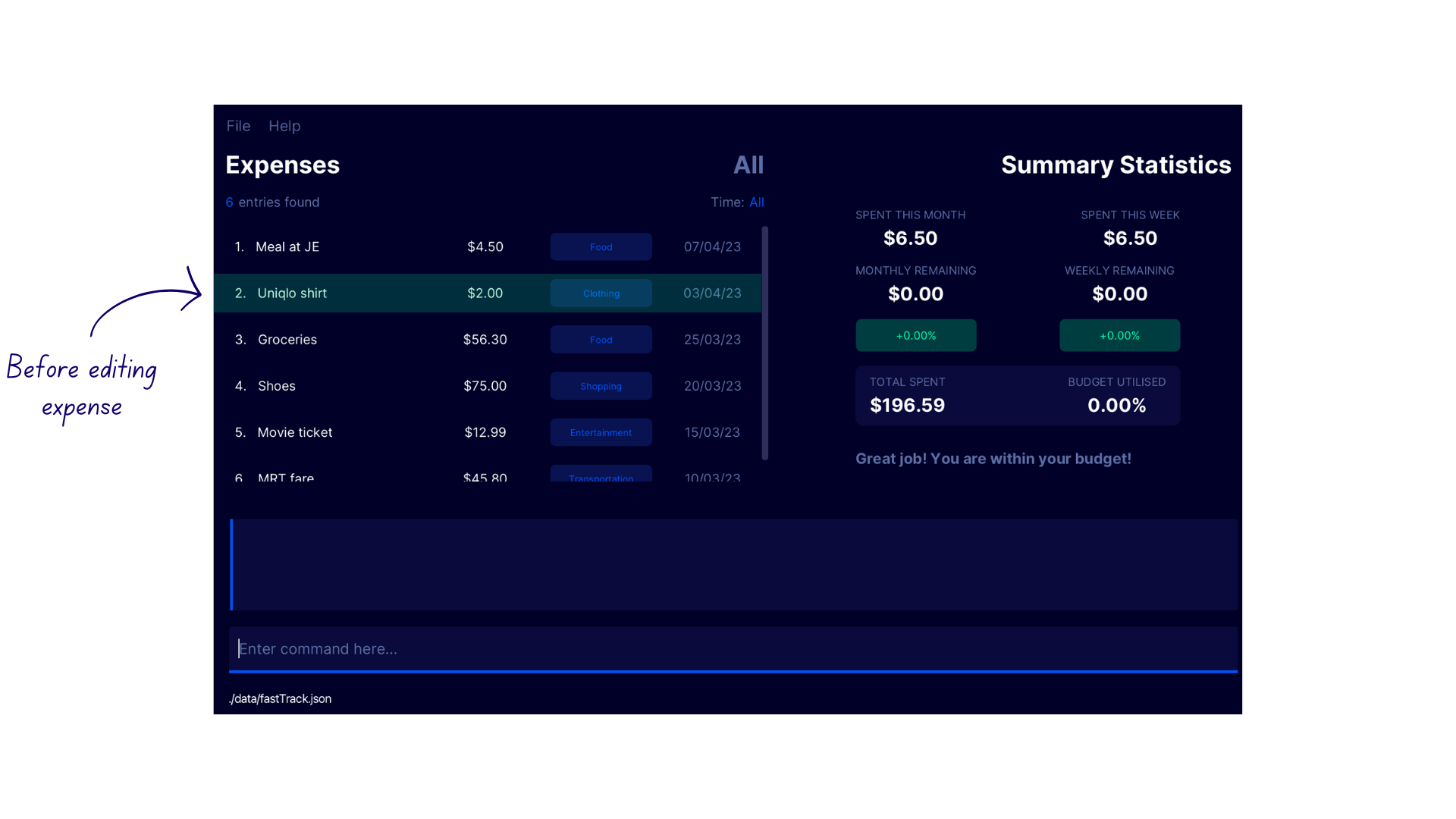Click the Transportation category icon on MRT fare
This screenshot has height=819, width=1456.
[600, 478]
